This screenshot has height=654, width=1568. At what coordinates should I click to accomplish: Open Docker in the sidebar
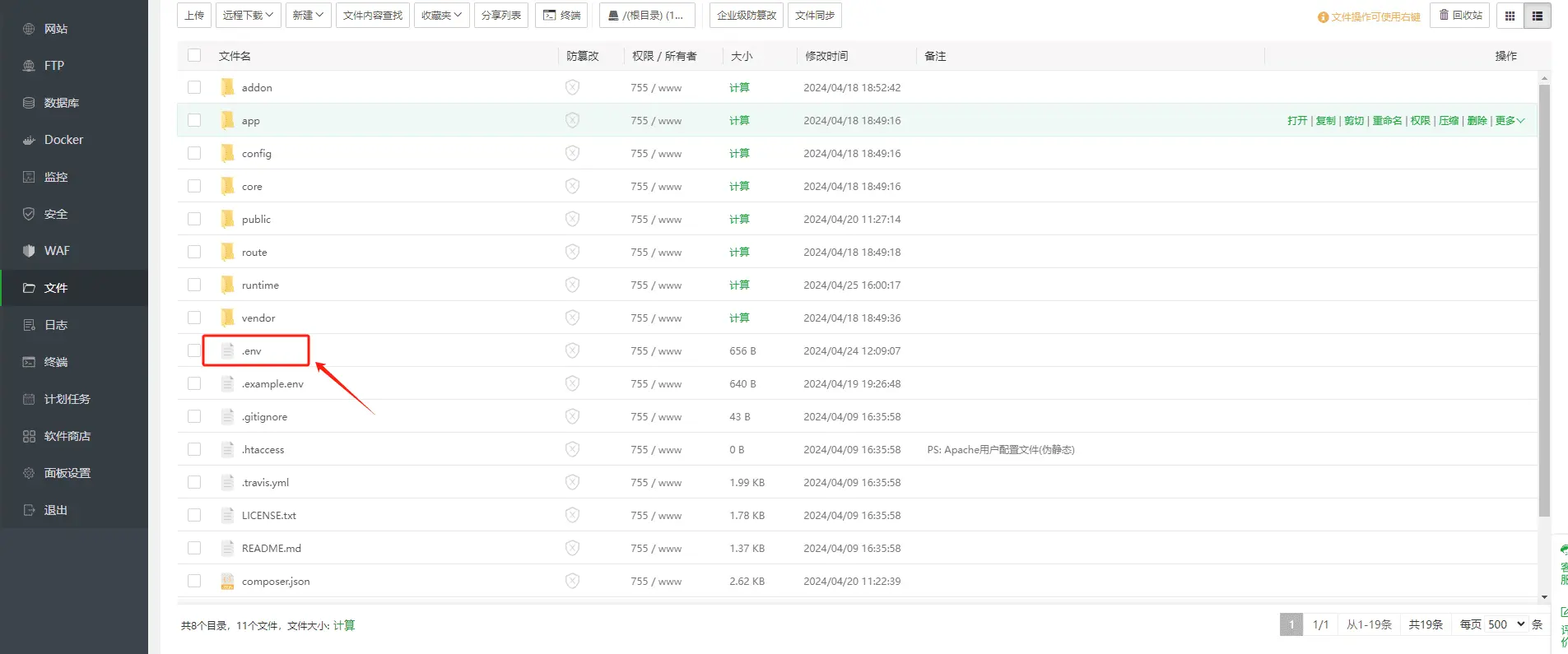tap(63, 140)
